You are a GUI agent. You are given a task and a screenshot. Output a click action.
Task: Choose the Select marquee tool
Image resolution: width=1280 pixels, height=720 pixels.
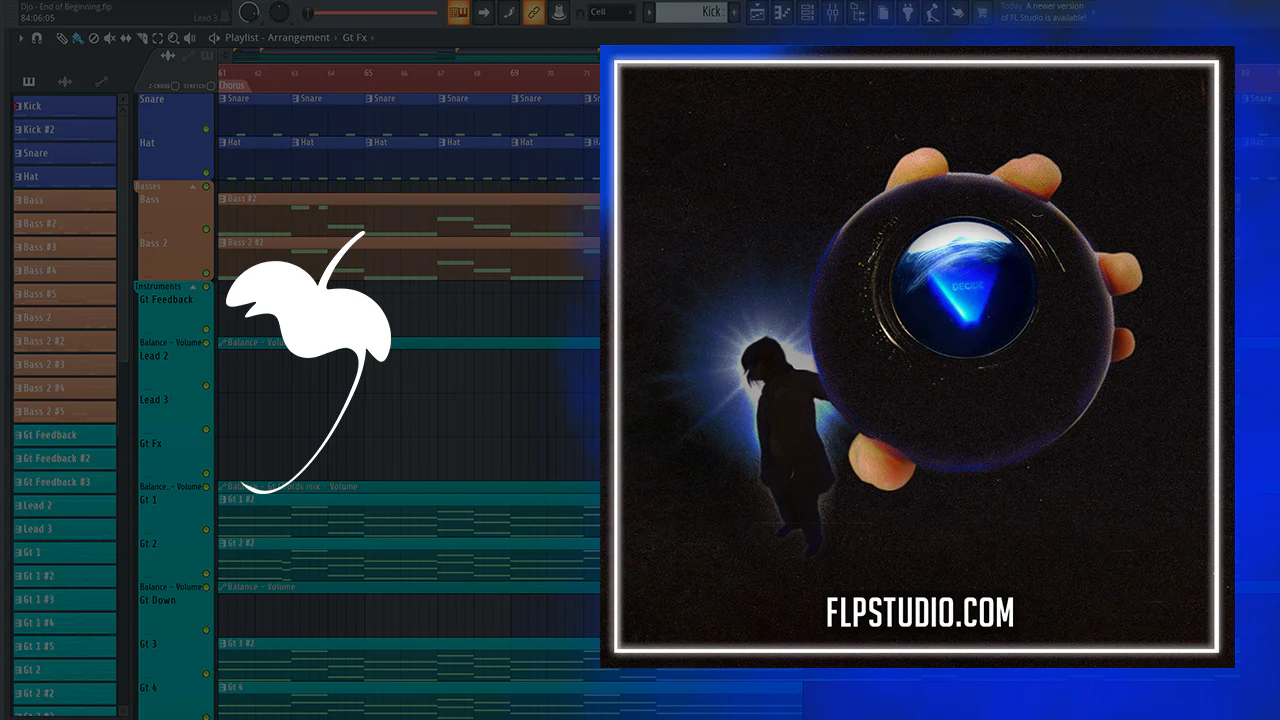pos(157,38)
